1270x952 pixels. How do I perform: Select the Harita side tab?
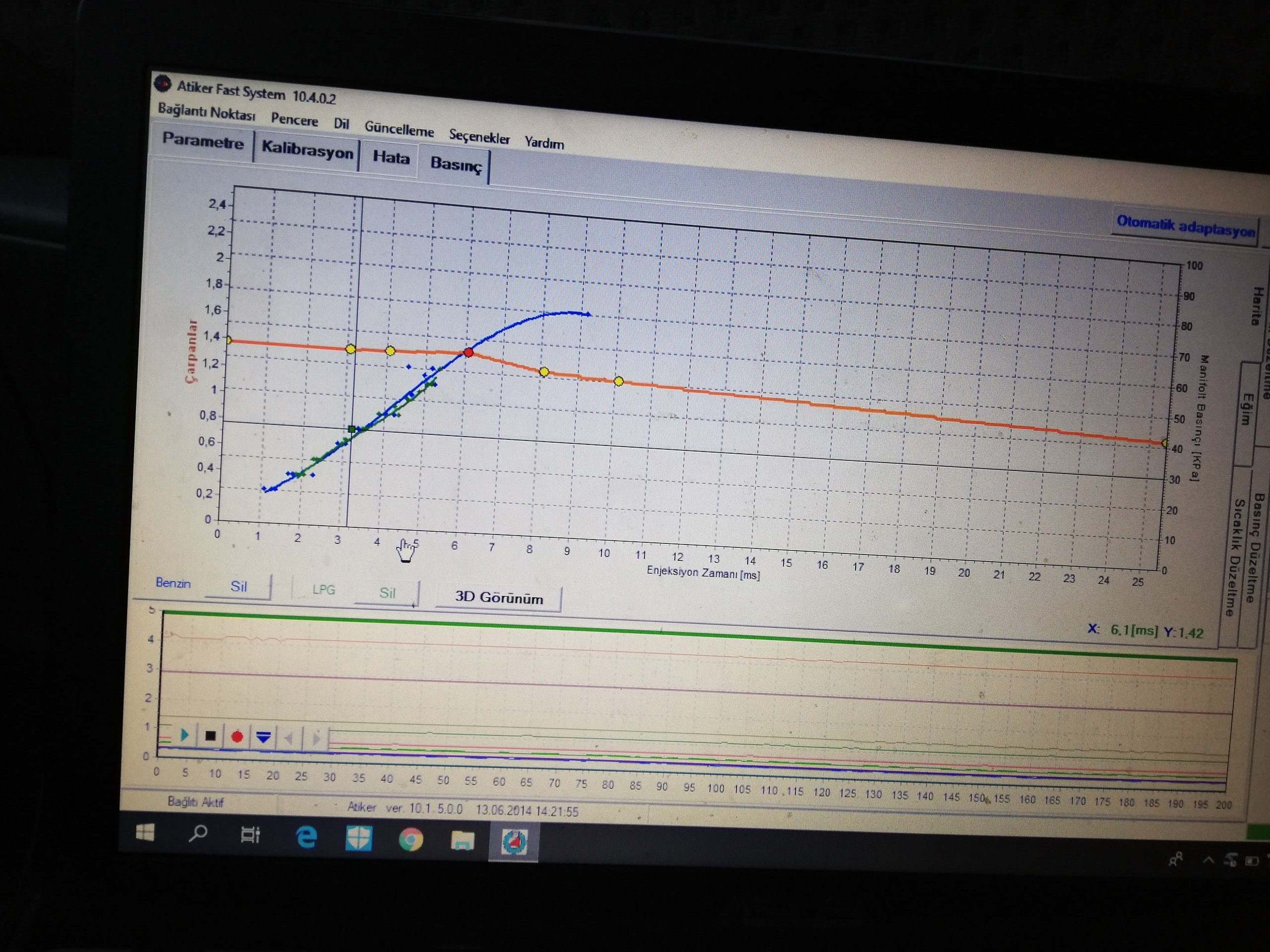pyautogui.click(x=1257, y=306)
